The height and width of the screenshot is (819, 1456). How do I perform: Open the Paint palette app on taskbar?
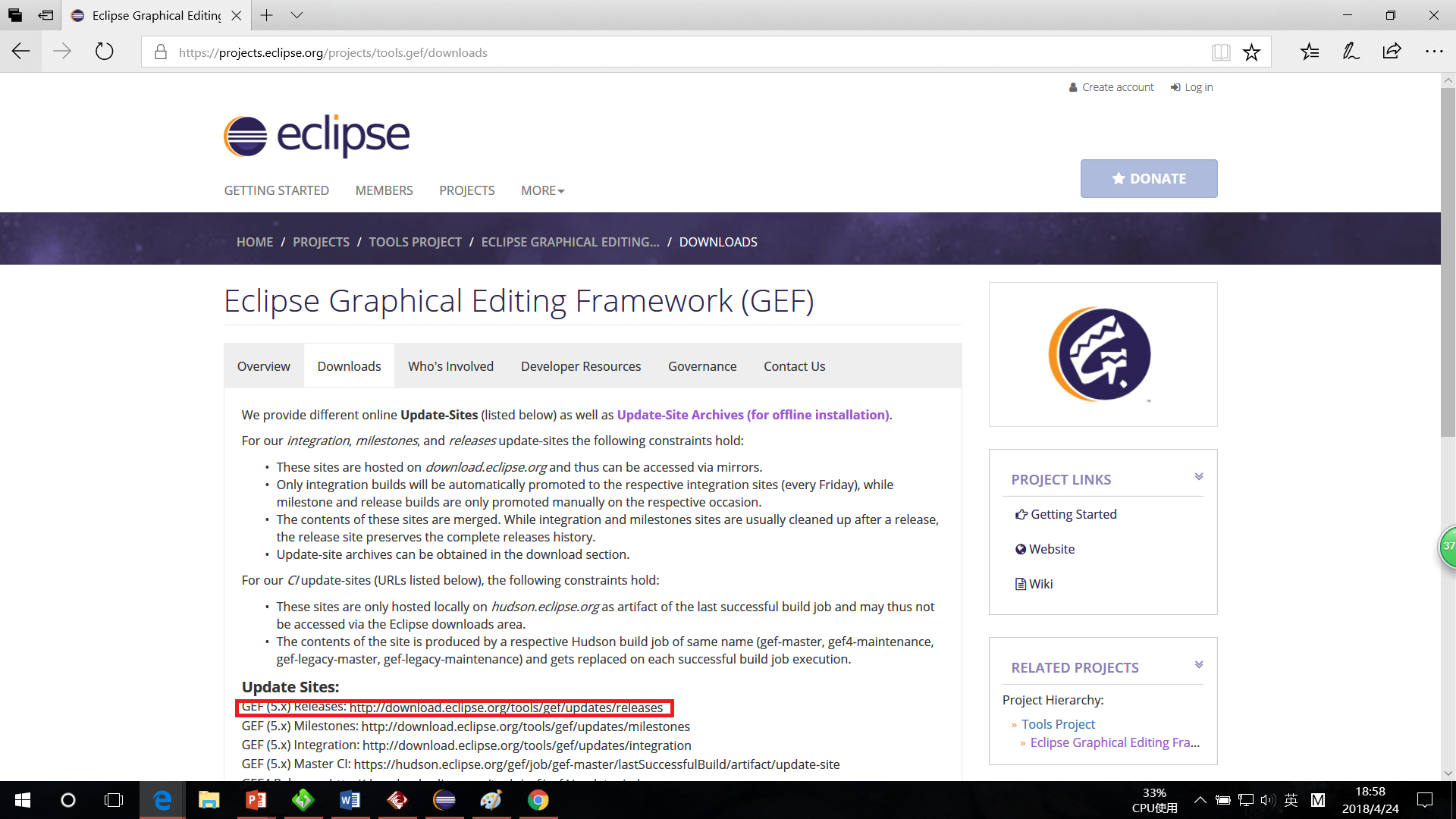[x=491, y=800]
